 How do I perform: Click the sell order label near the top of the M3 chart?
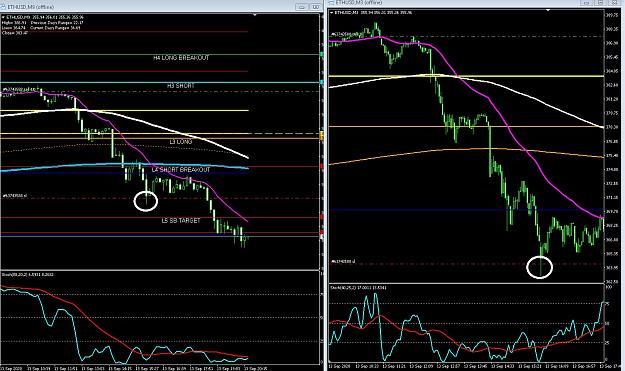pyautogui.click(x=347, y=35)
